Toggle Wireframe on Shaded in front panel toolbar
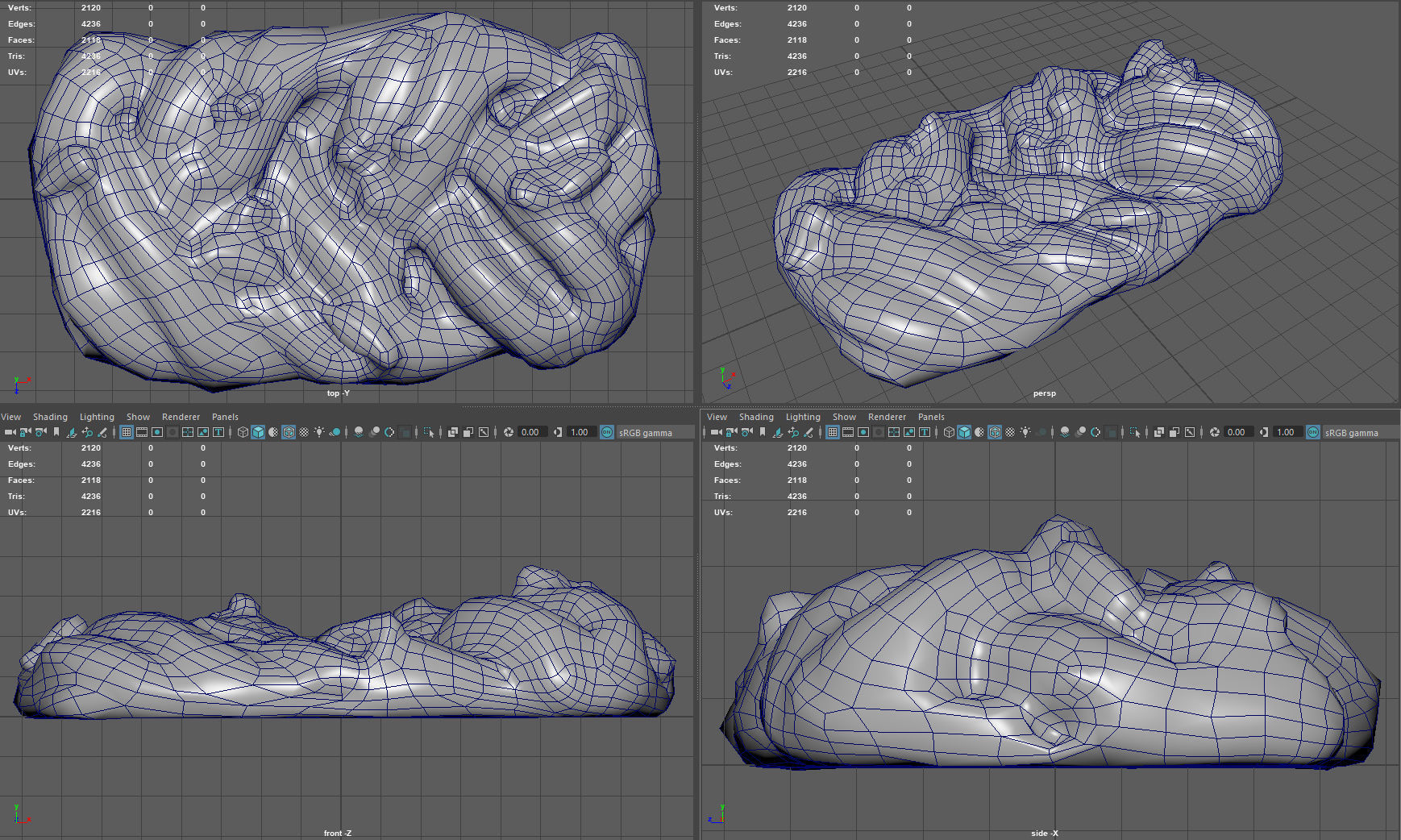The image size is (1401, 840). 289,432
